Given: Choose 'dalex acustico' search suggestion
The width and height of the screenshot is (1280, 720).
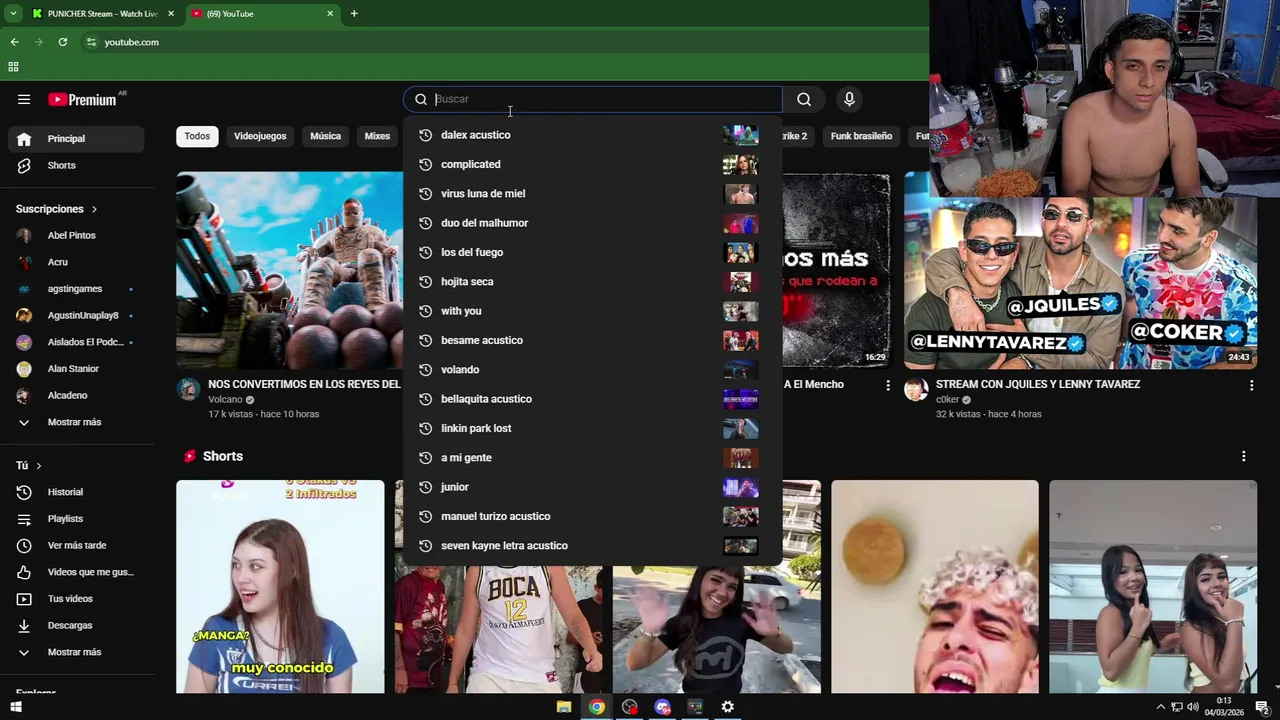Looking at the screenshot, I should (x=592, y=135).
